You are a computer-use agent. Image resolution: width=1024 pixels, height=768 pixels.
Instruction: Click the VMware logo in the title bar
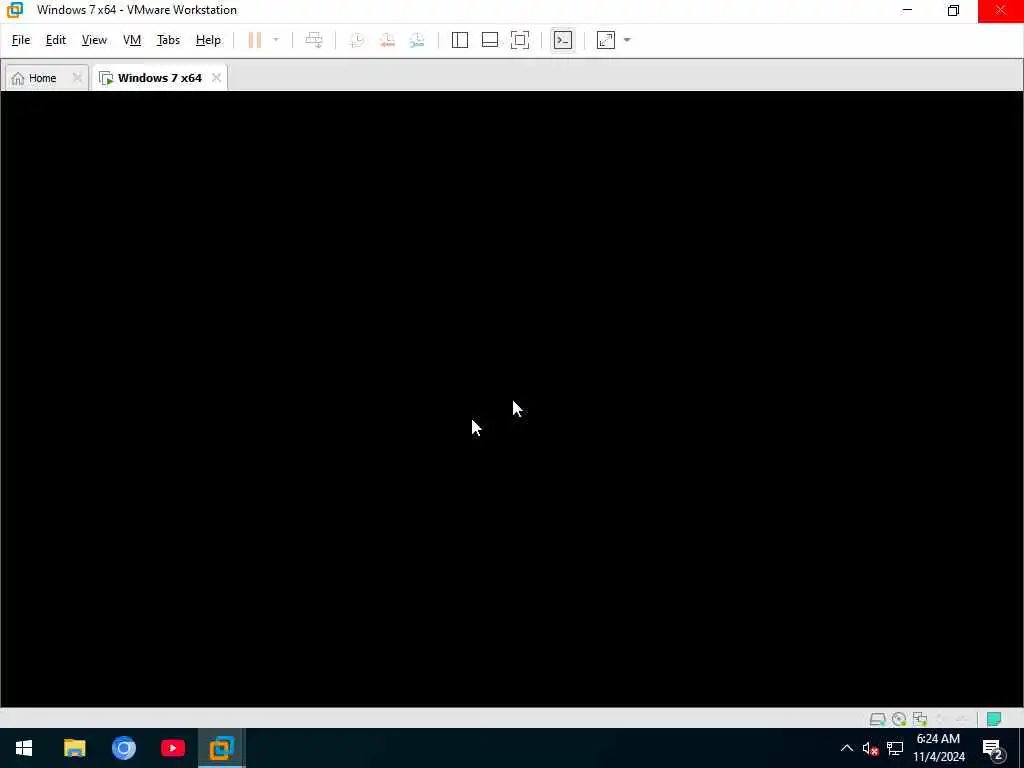point(14,10)
